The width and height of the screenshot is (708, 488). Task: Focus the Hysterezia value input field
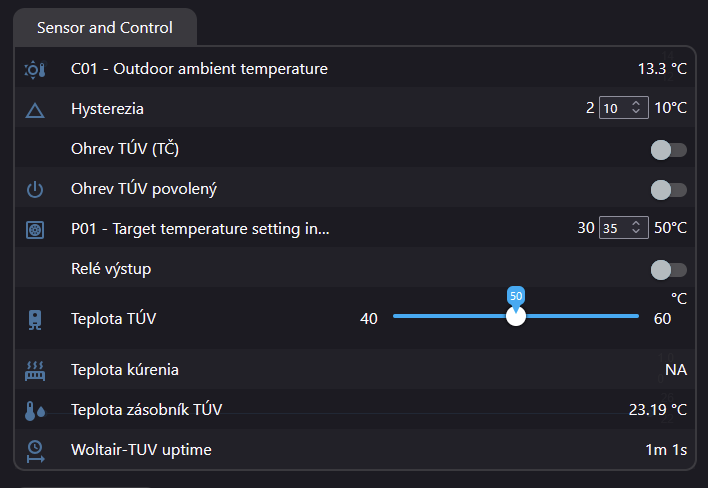pyautogui.click(x=614, y=108)
